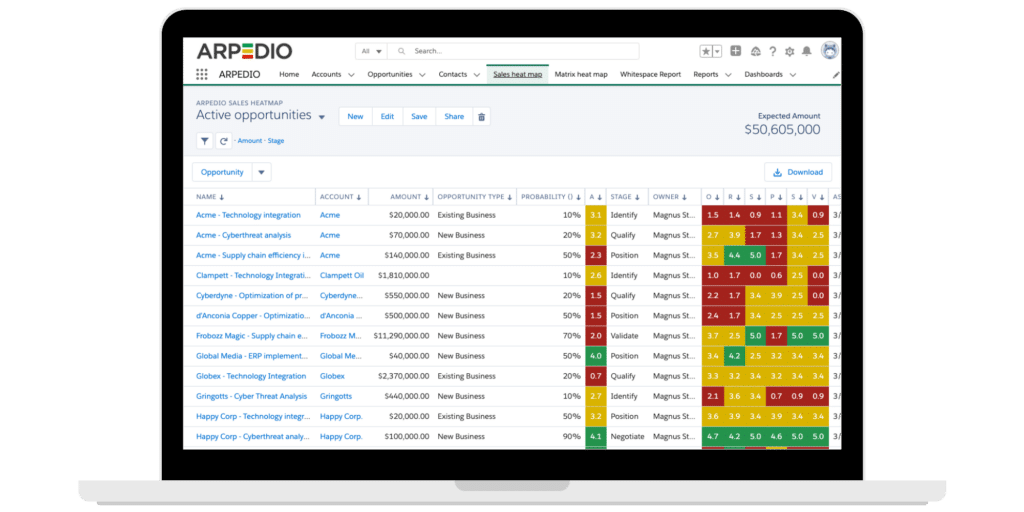Open the Accounts tab
Viewport: 1024px width, 512px height.
pos(327,74)
